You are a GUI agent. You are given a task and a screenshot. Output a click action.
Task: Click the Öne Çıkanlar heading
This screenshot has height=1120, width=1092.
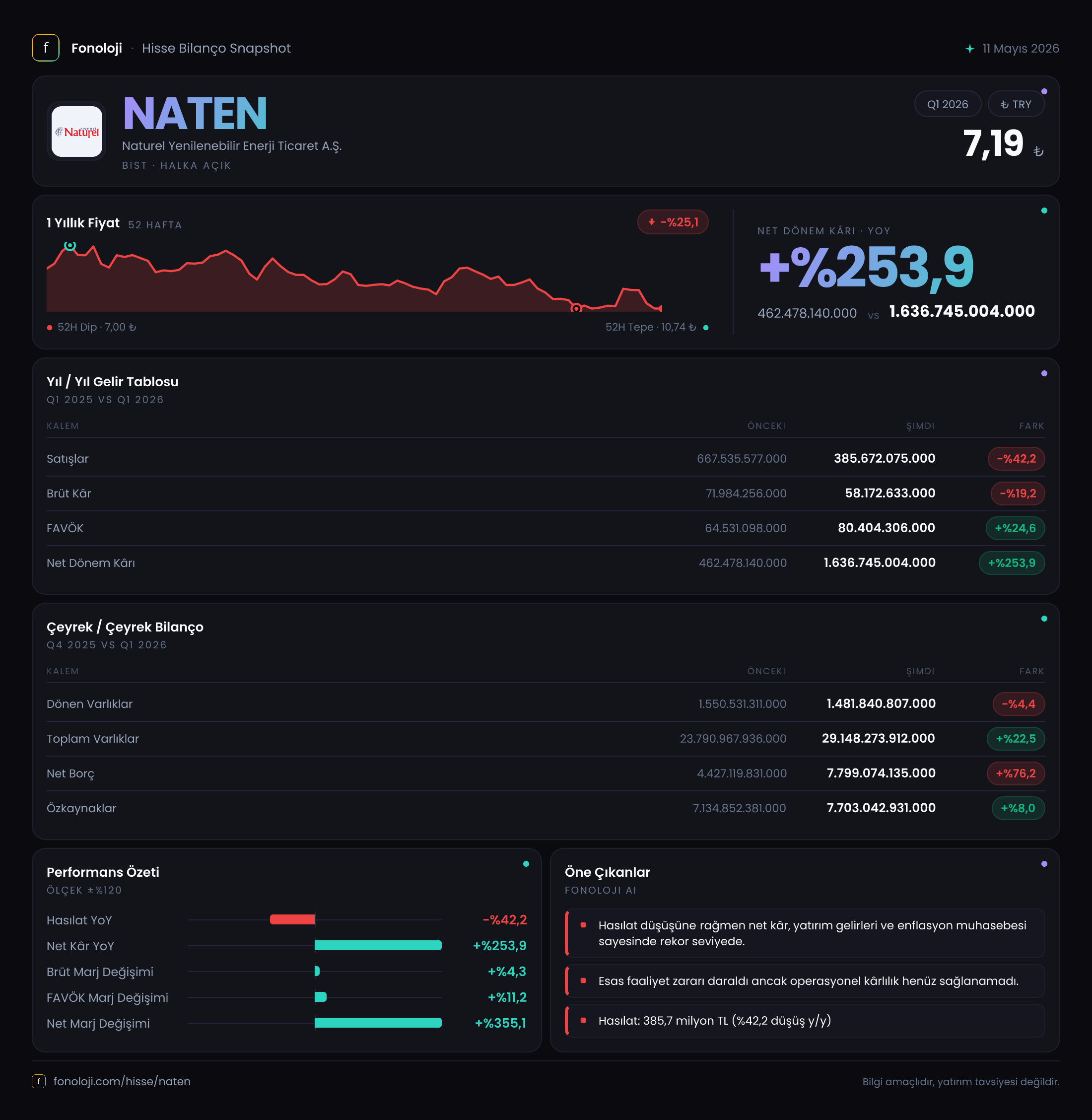click(608, 872)
